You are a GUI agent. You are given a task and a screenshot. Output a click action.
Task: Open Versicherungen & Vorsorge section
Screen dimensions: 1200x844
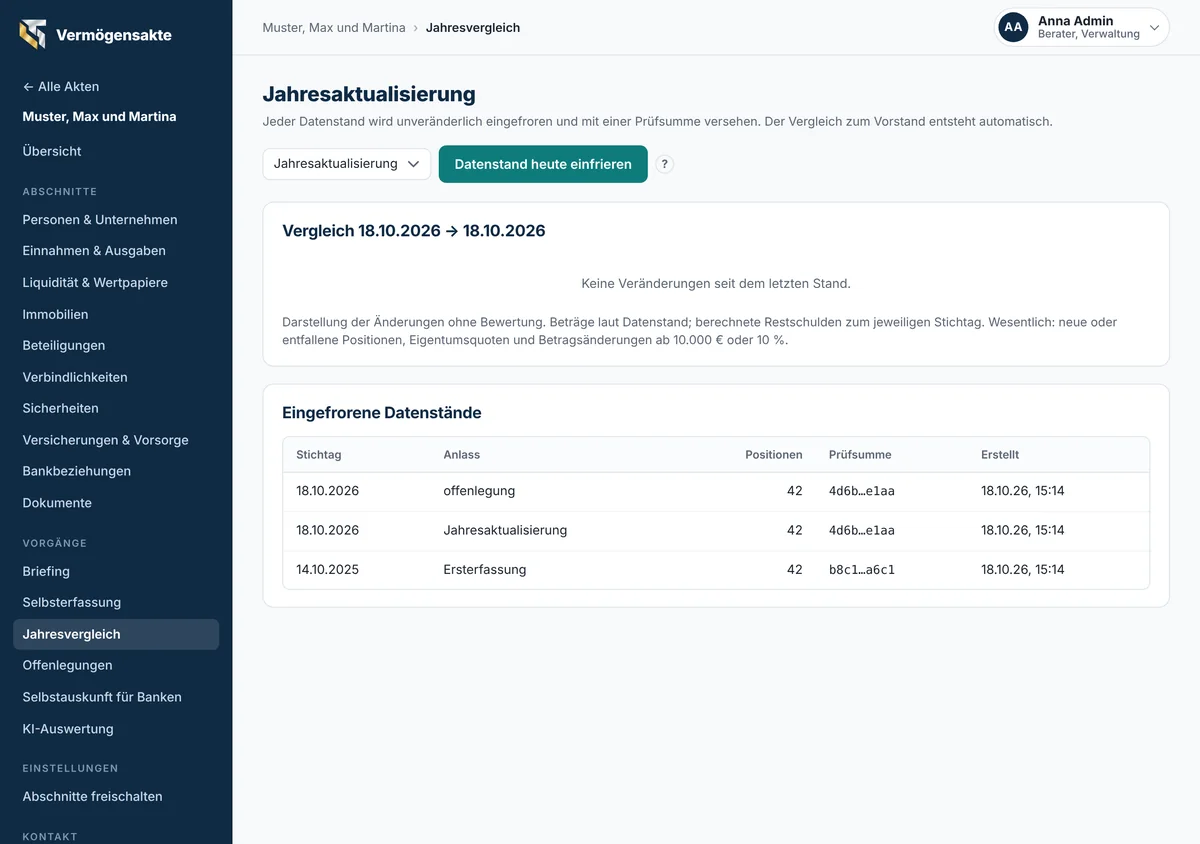[105, 440]
